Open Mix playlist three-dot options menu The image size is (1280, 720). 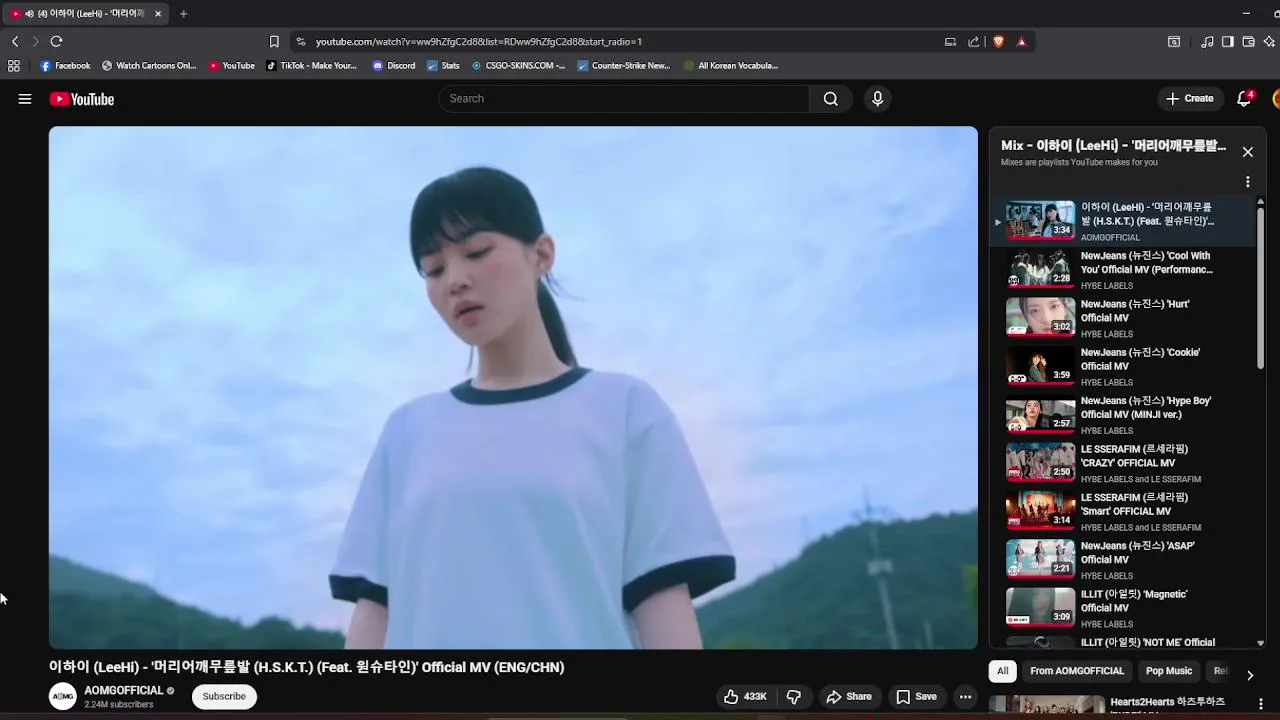pos(1247,182)
